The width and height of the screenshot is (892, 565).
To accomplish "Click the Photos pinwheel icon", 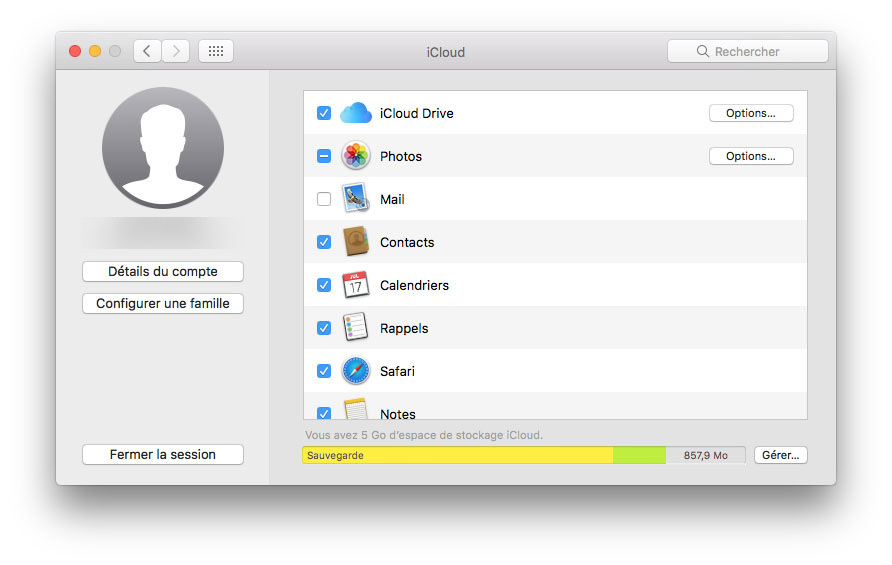I will point(355,156).
